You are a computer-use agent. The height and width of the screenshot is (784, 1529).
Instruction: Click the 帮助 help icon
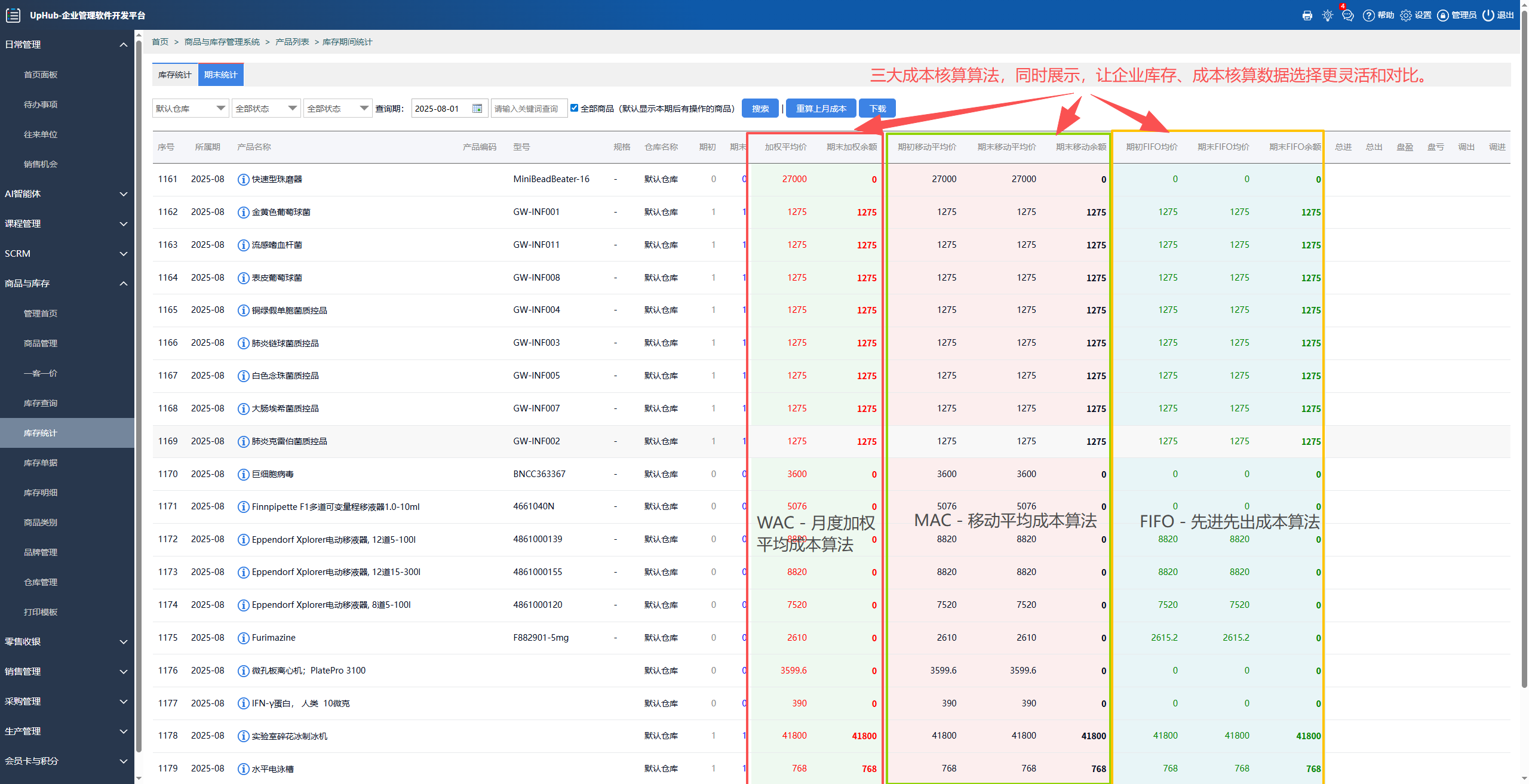point(1369,16)
